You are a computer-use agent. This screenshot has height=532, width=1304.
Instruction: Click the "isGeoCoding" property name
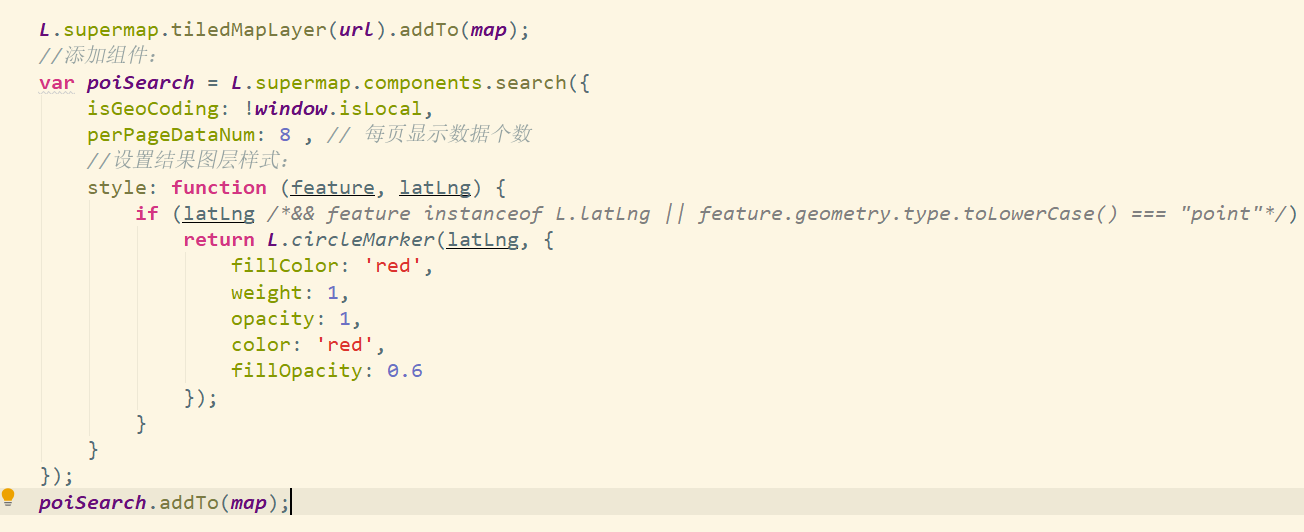[152, 108]
